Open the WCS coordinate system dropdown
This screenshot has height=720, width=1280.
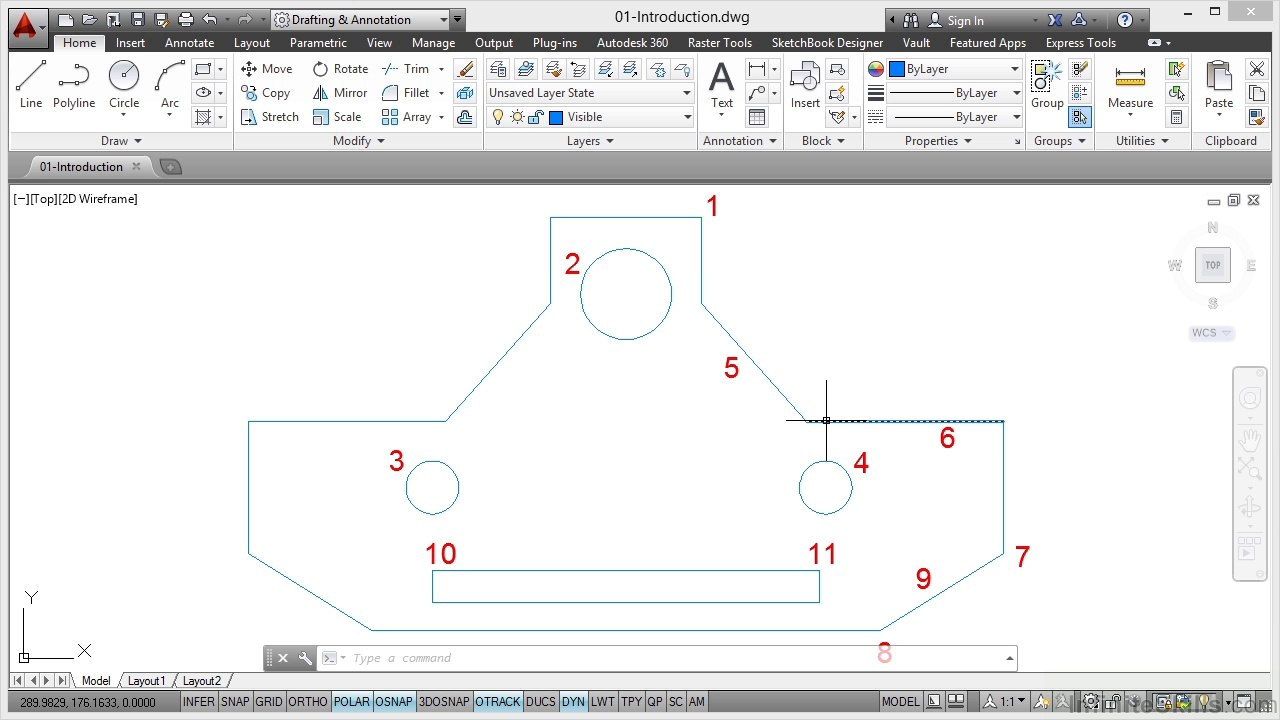click(1212, 333)
